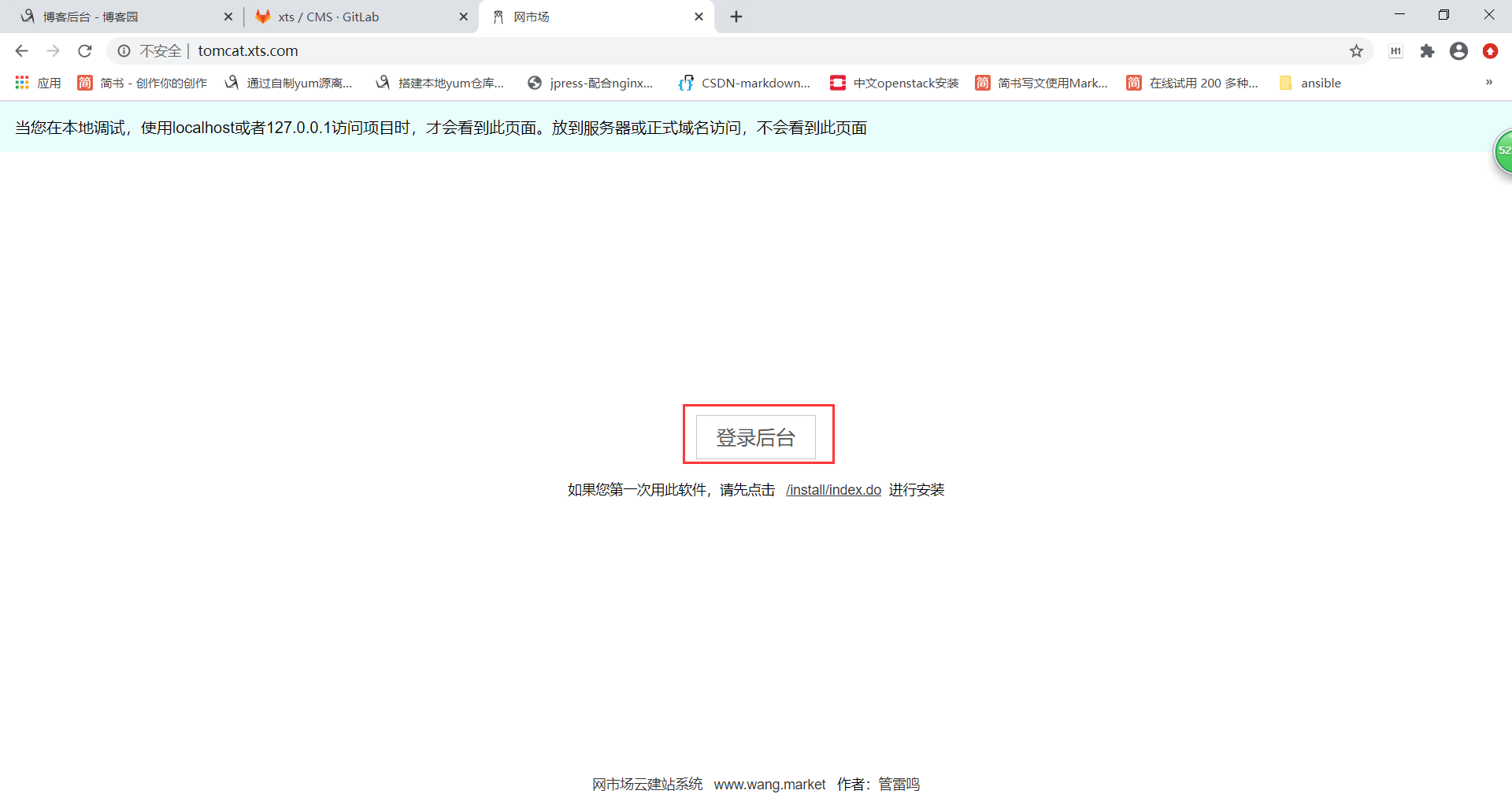Click the red update icon in the toolbar
Screen dimensions: 1512x809
coord(1490,51)
